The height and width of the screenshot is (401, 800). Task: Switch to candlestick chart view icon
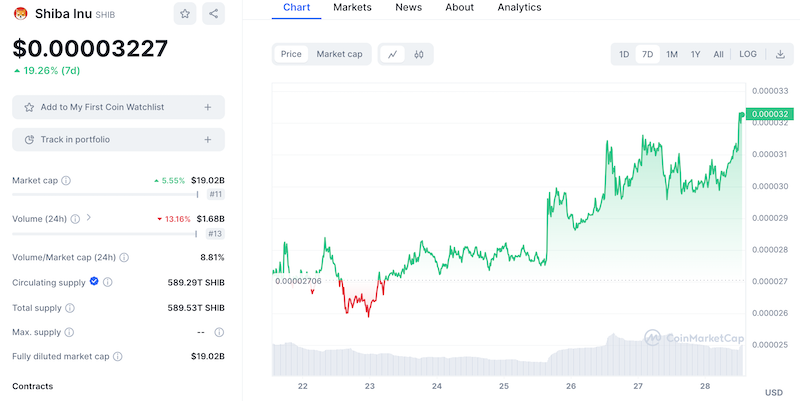(x=419, y=54)
